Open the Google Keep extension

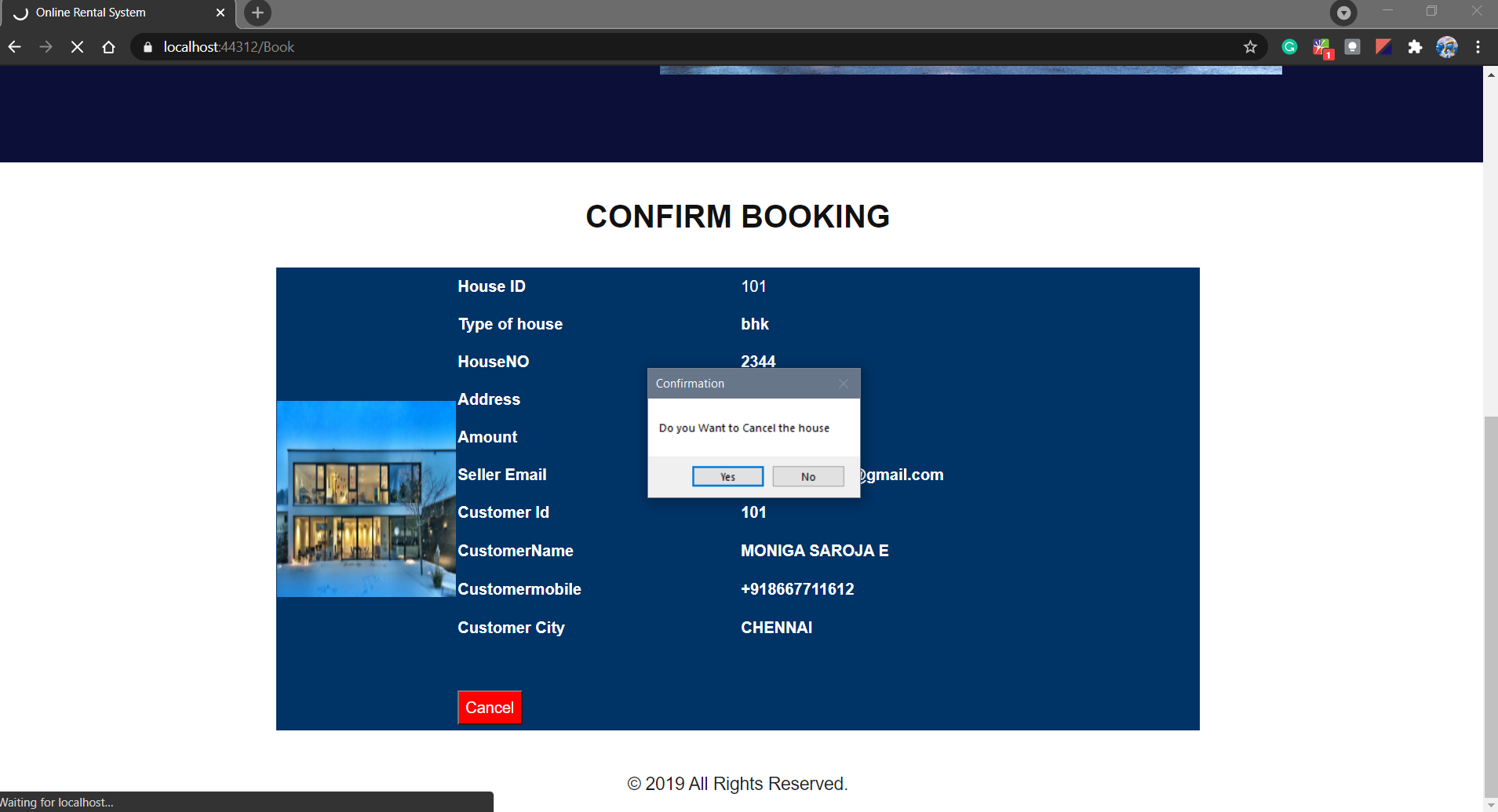(x=1352, y=46)
